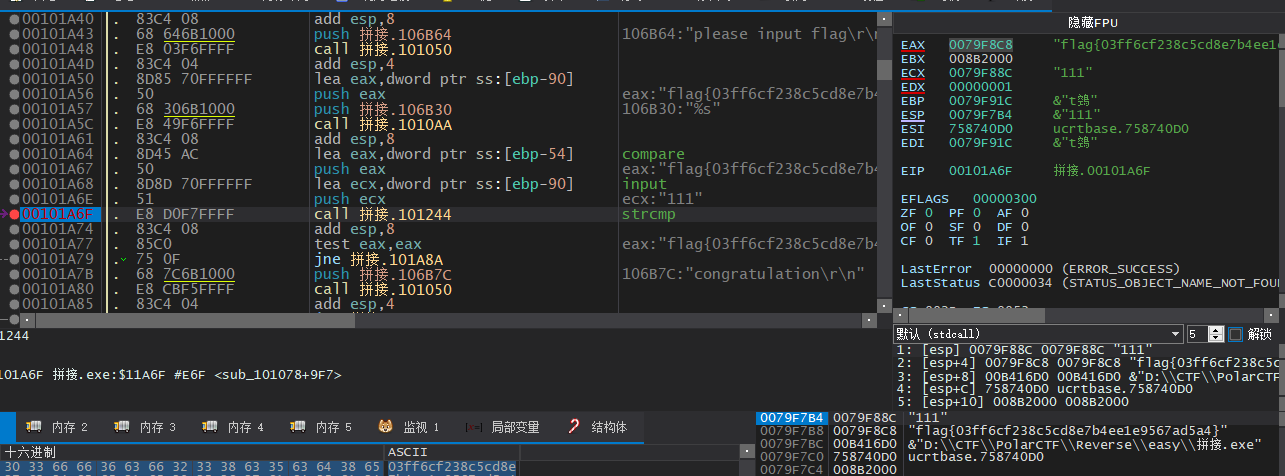This screenshot has width=1285, height=476.
Task: Open 监视 1 watch panel via its icon
Action: point(386,427)
